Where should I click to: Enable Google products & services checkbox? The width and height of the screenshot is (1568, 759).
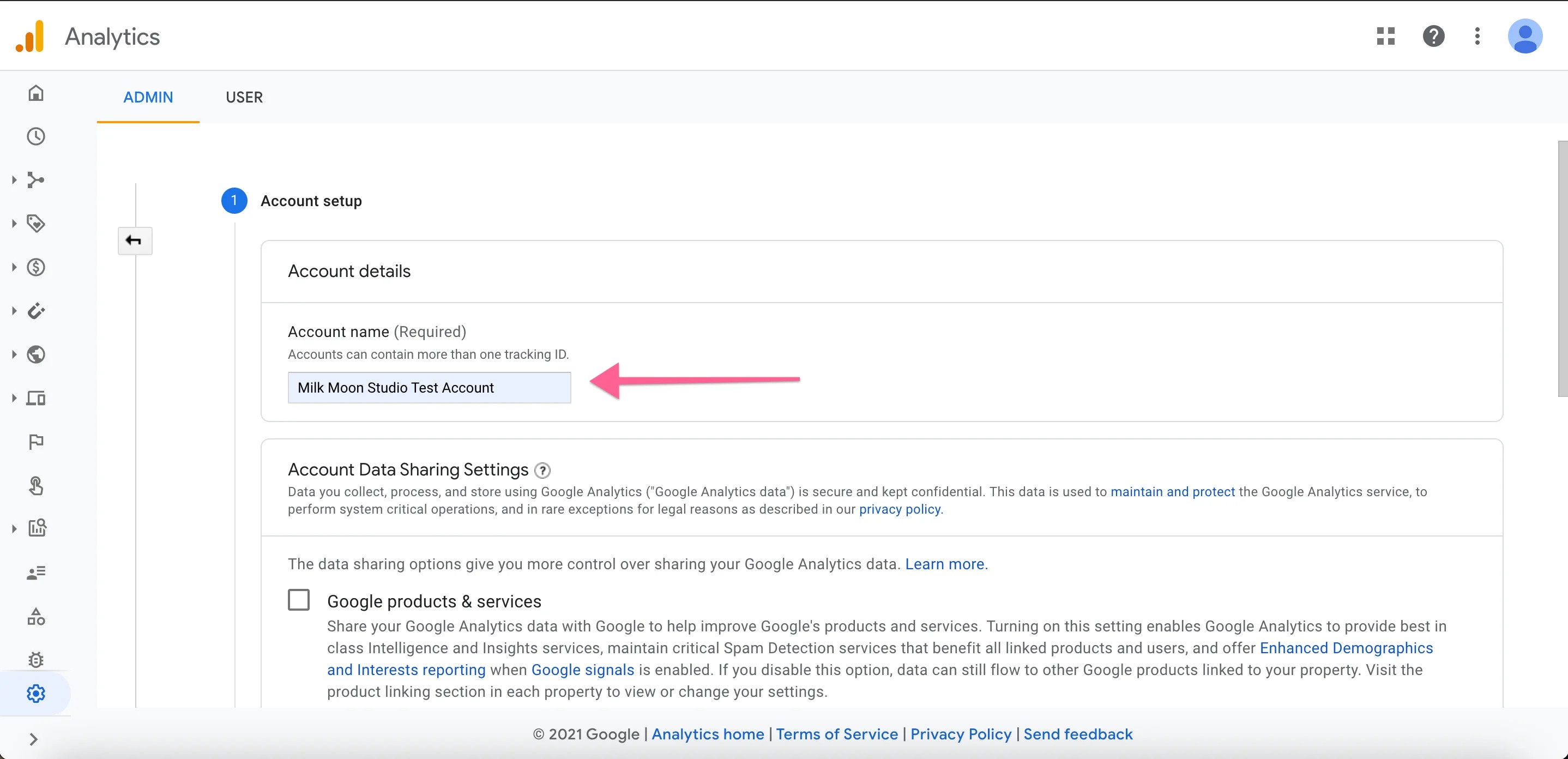coord(300,600)
